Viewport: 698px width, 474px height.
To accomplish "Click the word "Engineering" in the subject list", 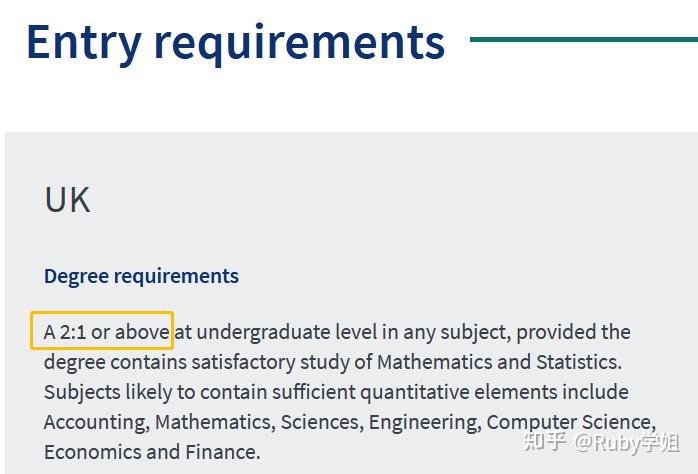I will [423, 421].
